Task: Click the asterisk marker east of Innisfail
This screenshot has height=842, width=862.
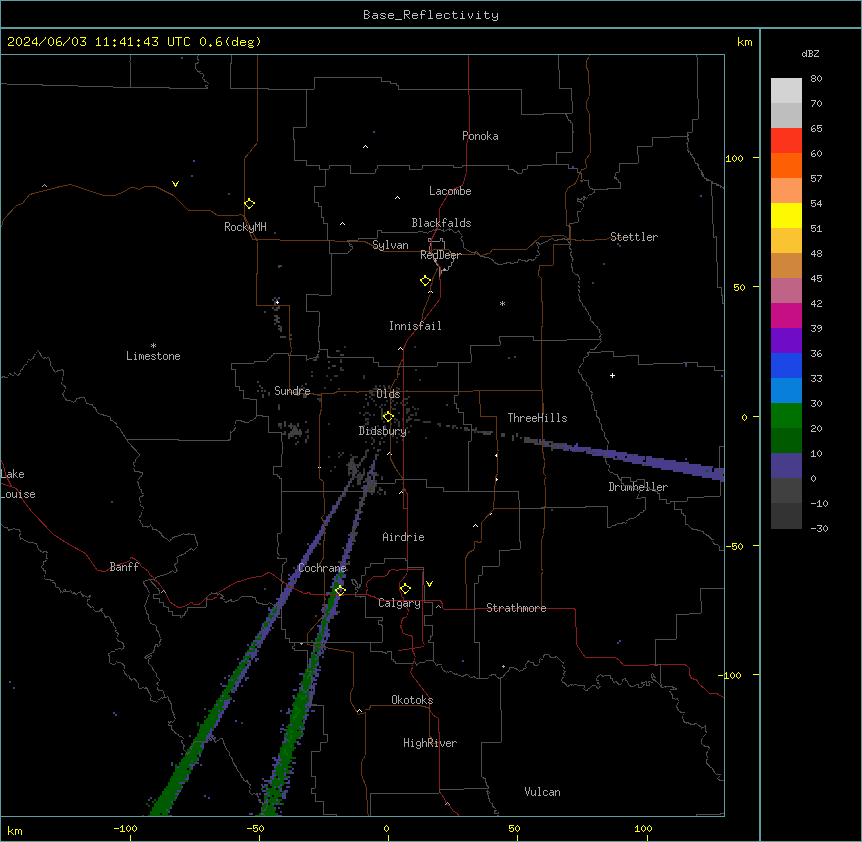Action: coord(502,303)
